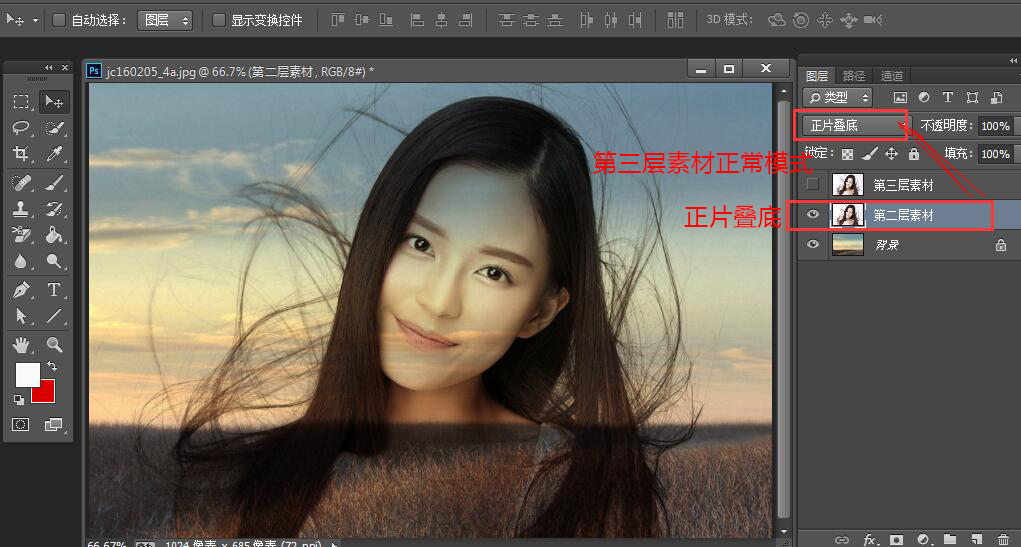Toggle lock transparent pixels
The image size is (1021, 547).
coord(847,154)
